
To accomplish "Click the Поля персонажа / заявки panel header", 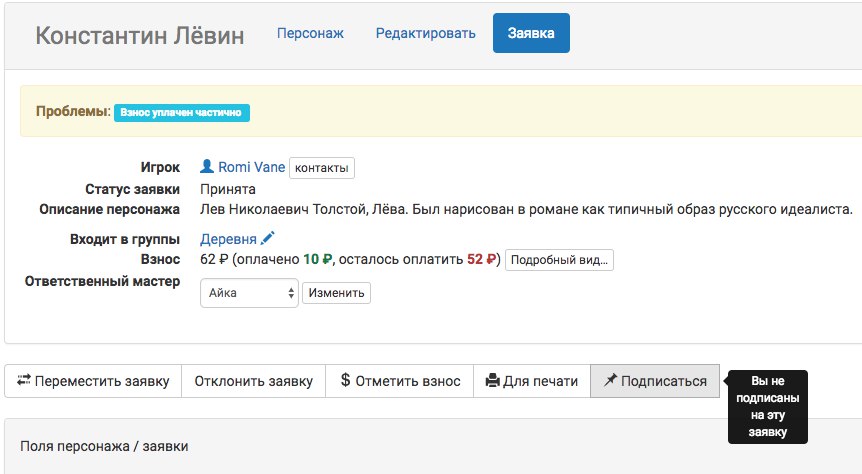I will pyautogui.click(x=104, y=446).
